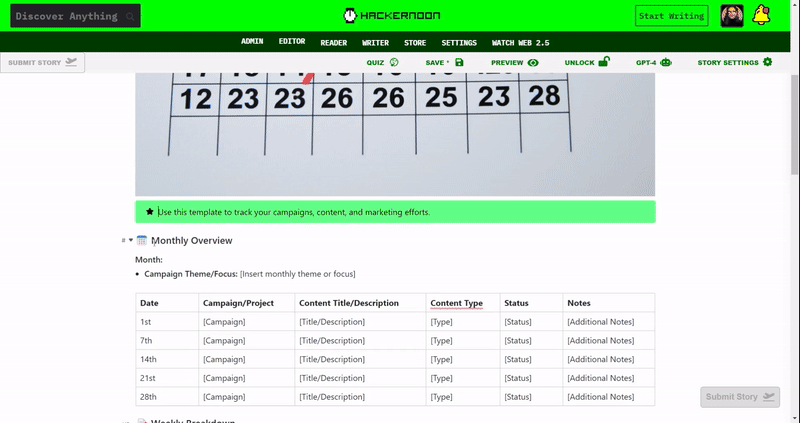Collapse the Monthly Overview section arrow
800x423 pixels.
131,240
